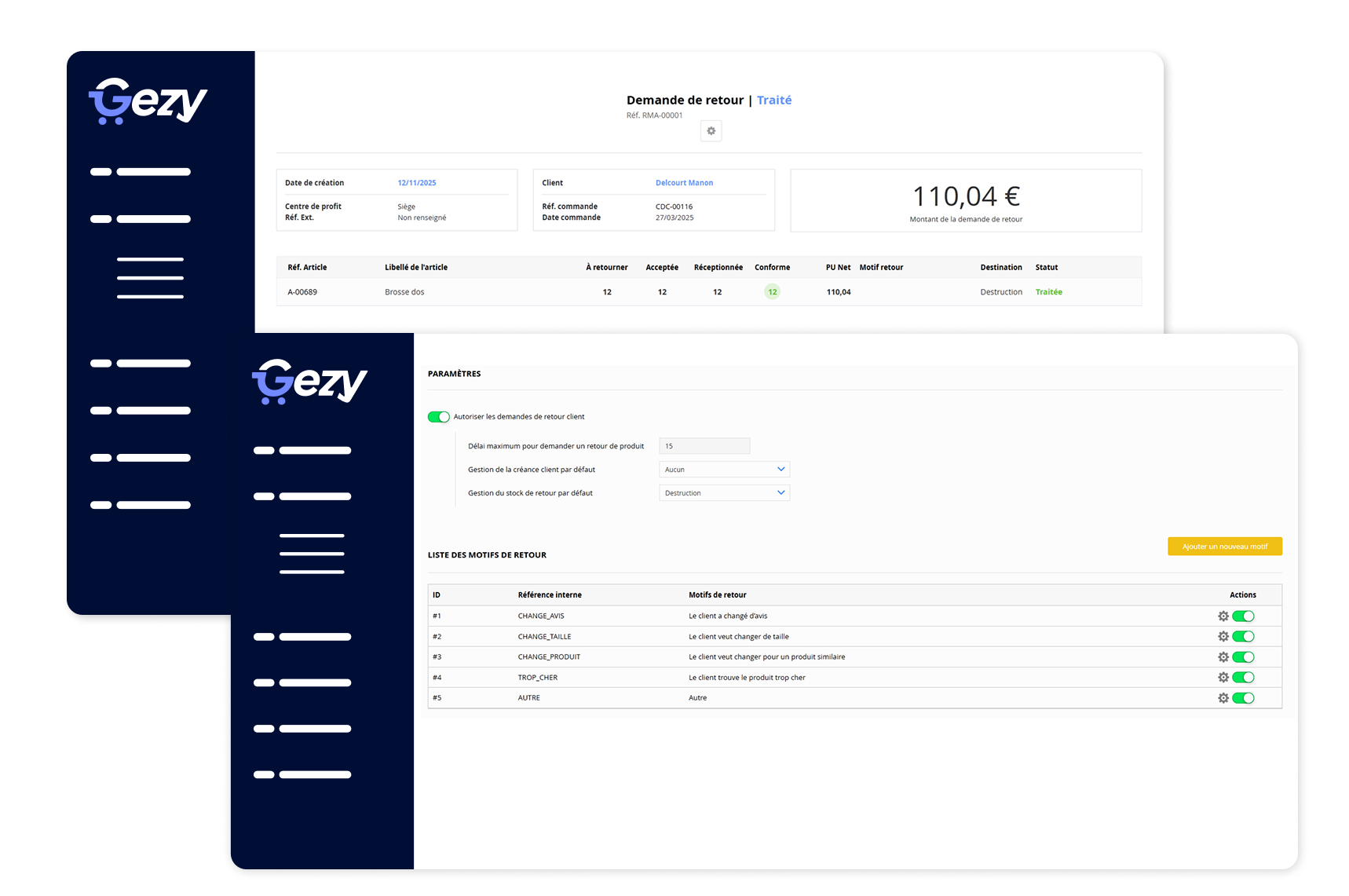The image size is (1349, 896).
Task: Click the creation date 12/11/2025 link
Action: (x=416, y=183)
